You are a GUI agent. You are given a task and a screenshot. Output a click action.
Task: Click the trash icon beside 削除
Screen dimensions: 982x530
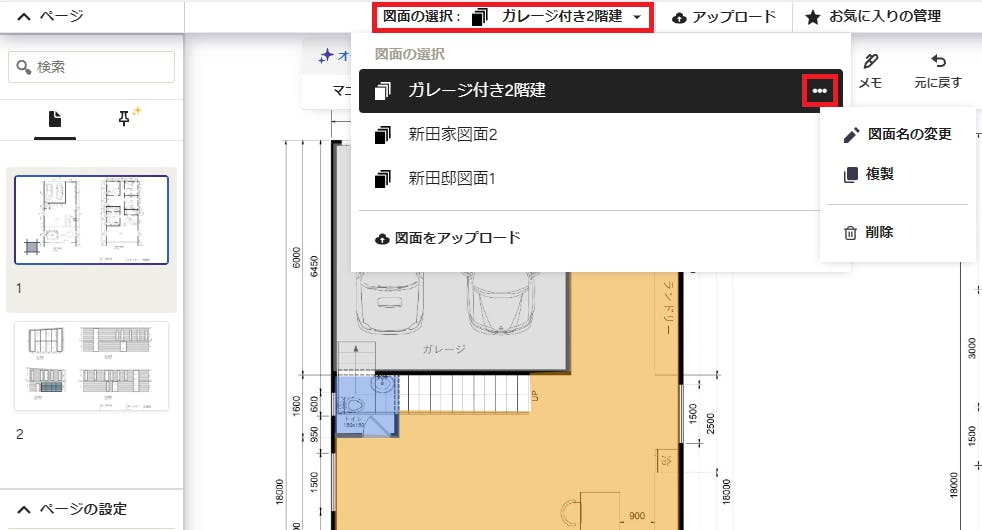tap(850, 233)
